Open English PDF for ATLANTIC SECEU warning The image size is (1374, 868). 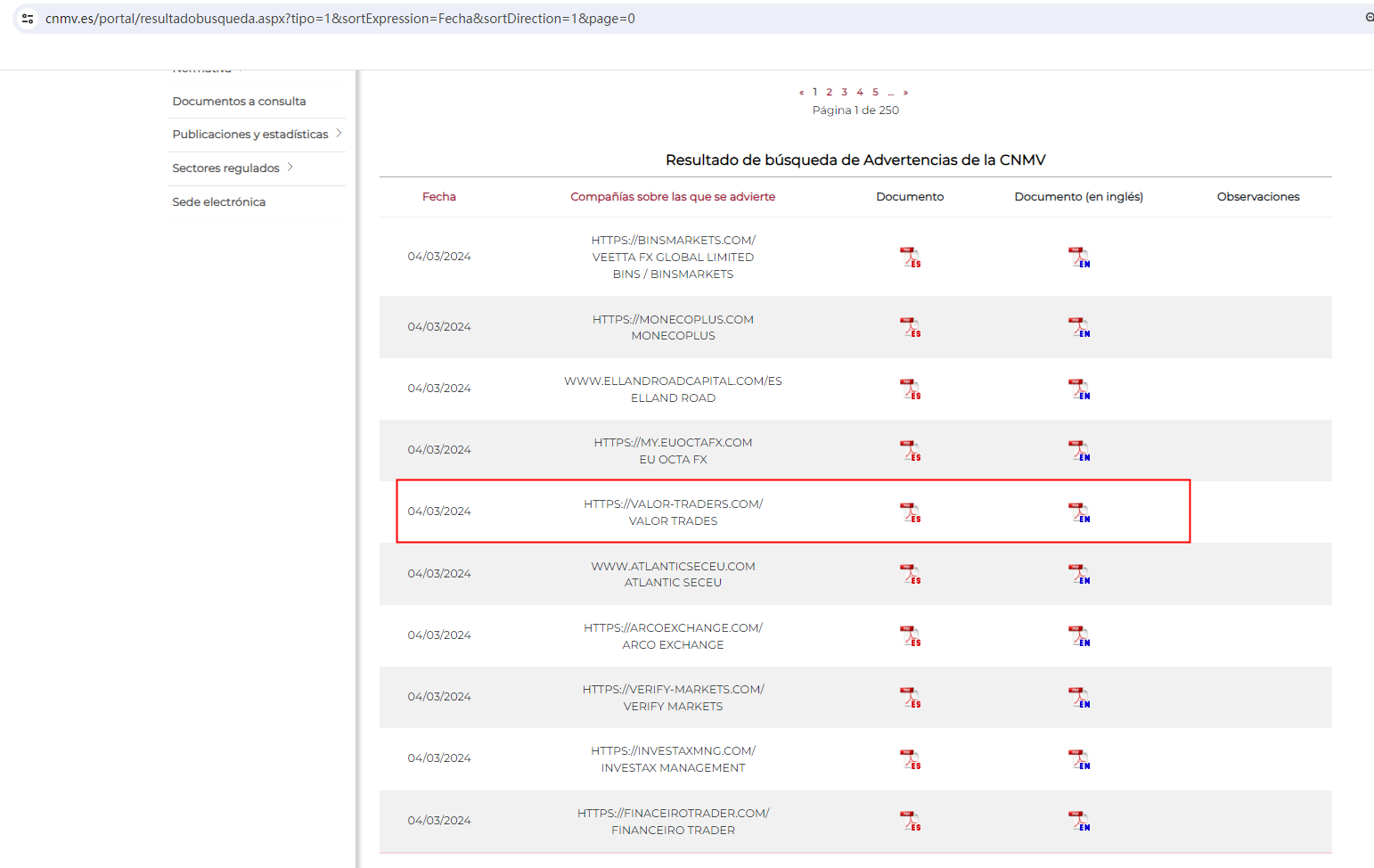click(1079, 574)
